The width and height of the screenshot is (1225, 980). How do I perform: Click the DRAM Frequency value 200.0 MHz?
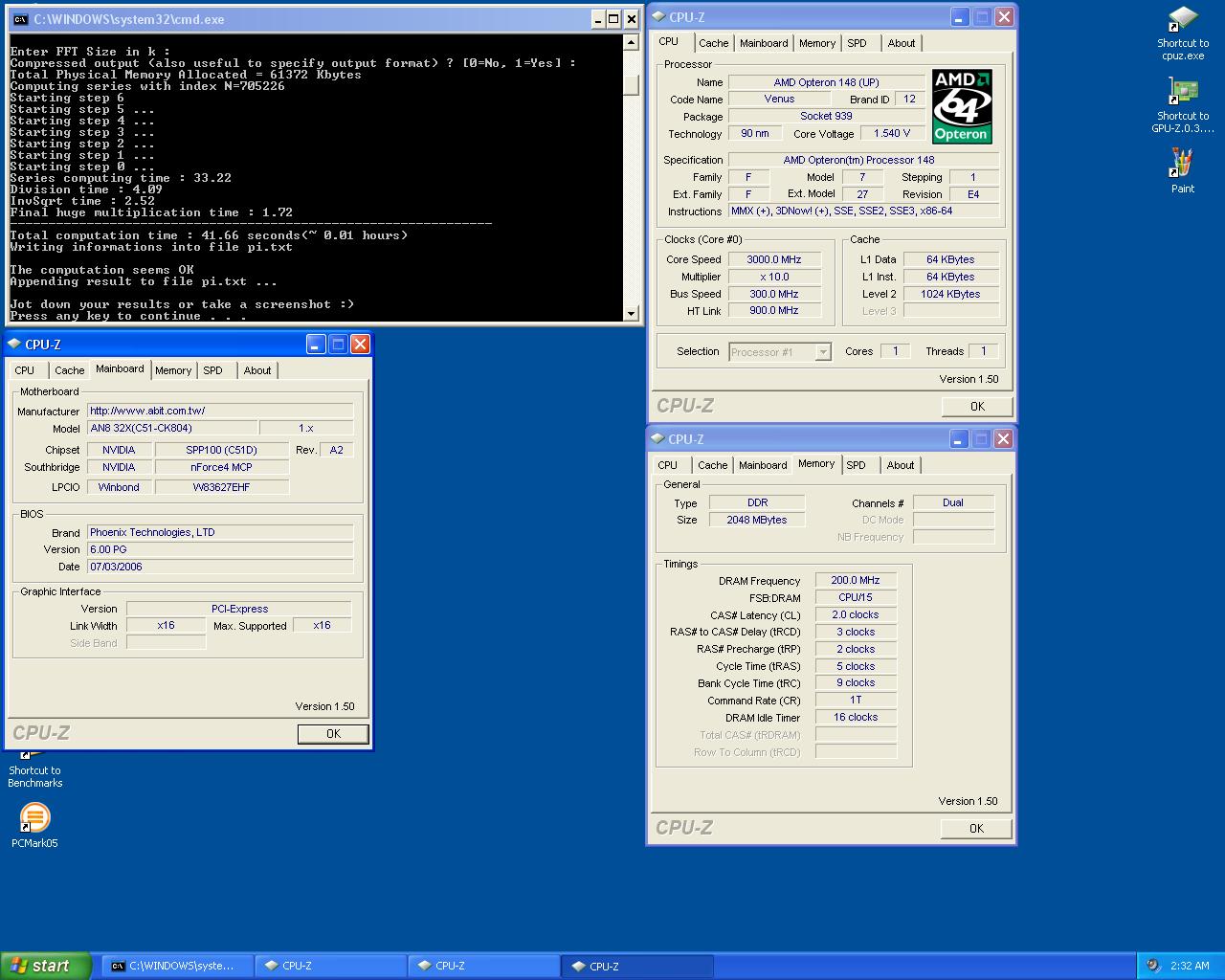coord(856,580)
